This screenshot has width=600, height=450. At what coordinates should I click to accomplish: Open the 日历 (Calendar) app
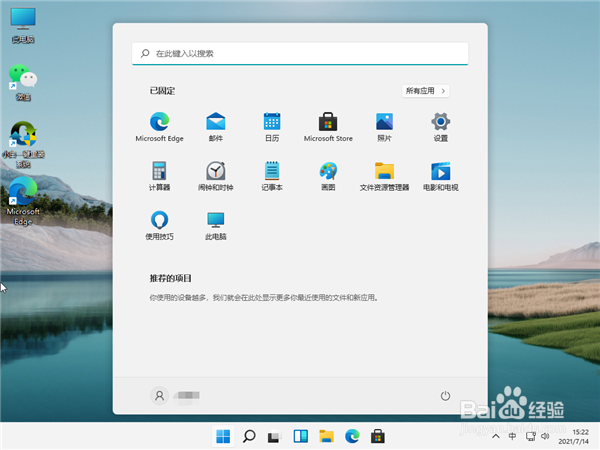click(x=272, y=127)
